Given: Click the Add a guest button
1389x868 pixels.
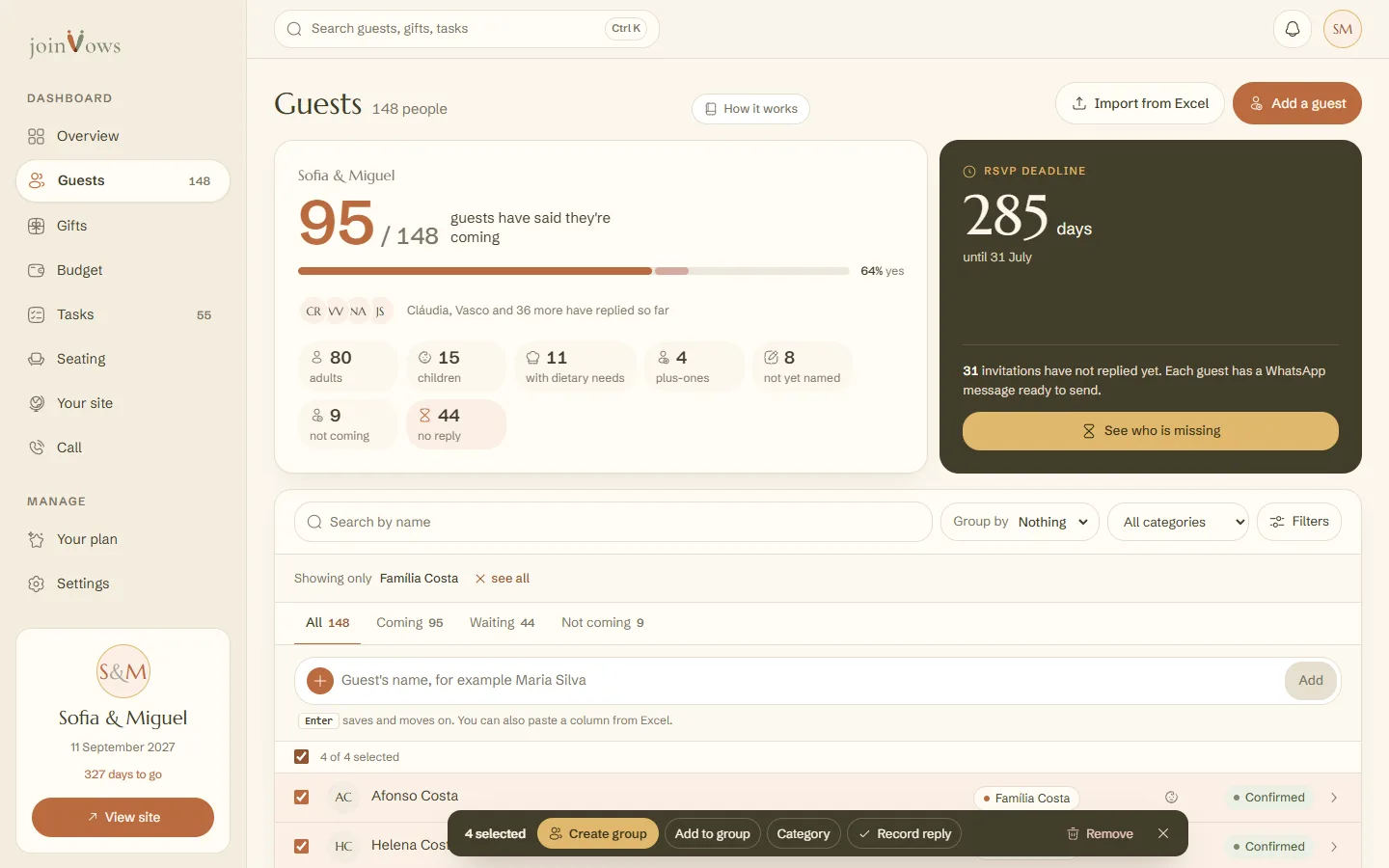Looking at the screenshot, I should tap(1297, 103).
